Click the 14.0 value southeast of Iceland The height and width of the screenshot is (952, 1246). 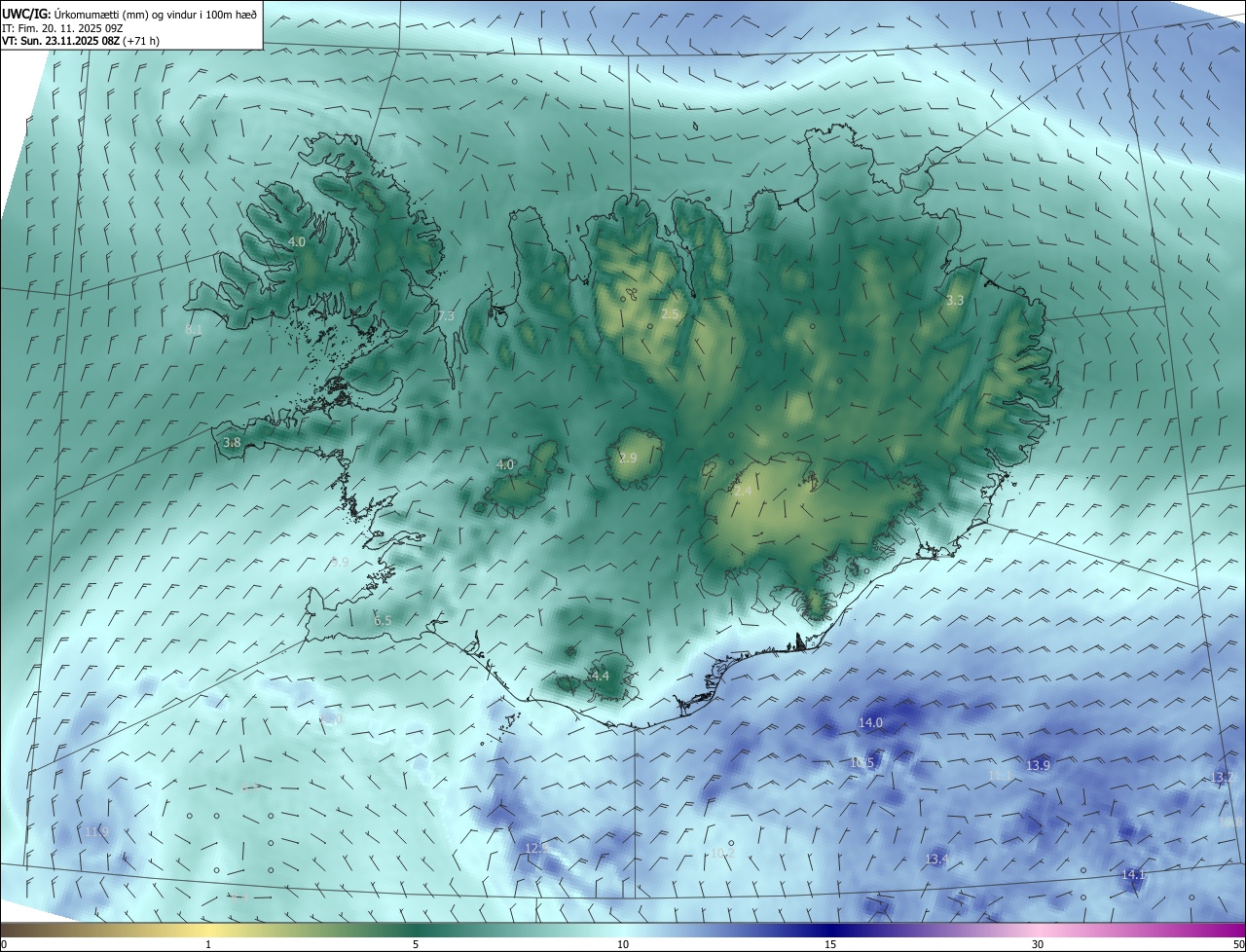coord(870,723)
